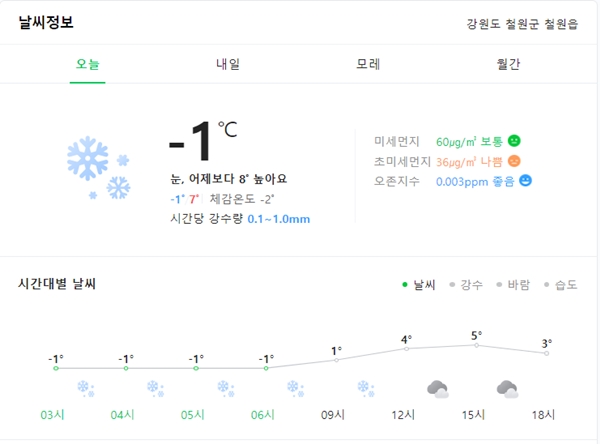This screenshot has height=444, width=600.
Task: Click orange frown face beside 초미세먼지 나쁨
Action: (514, 161)
